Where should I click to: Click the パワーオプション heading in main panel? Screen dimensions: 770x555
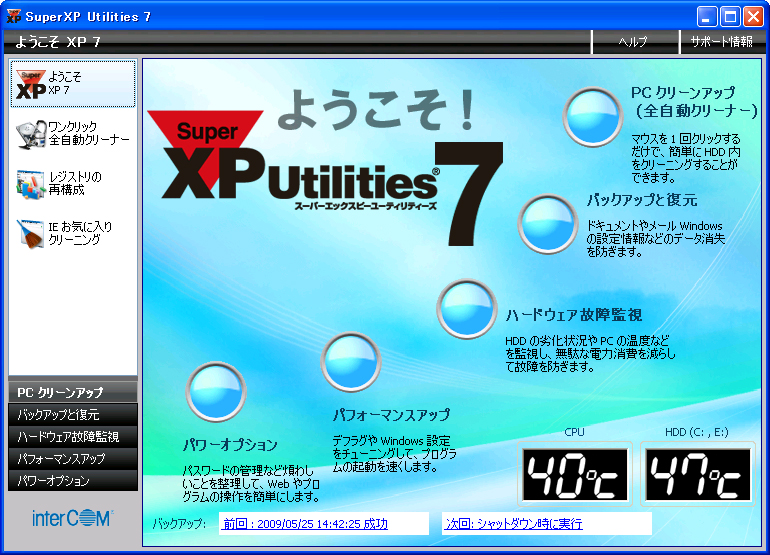230,445
